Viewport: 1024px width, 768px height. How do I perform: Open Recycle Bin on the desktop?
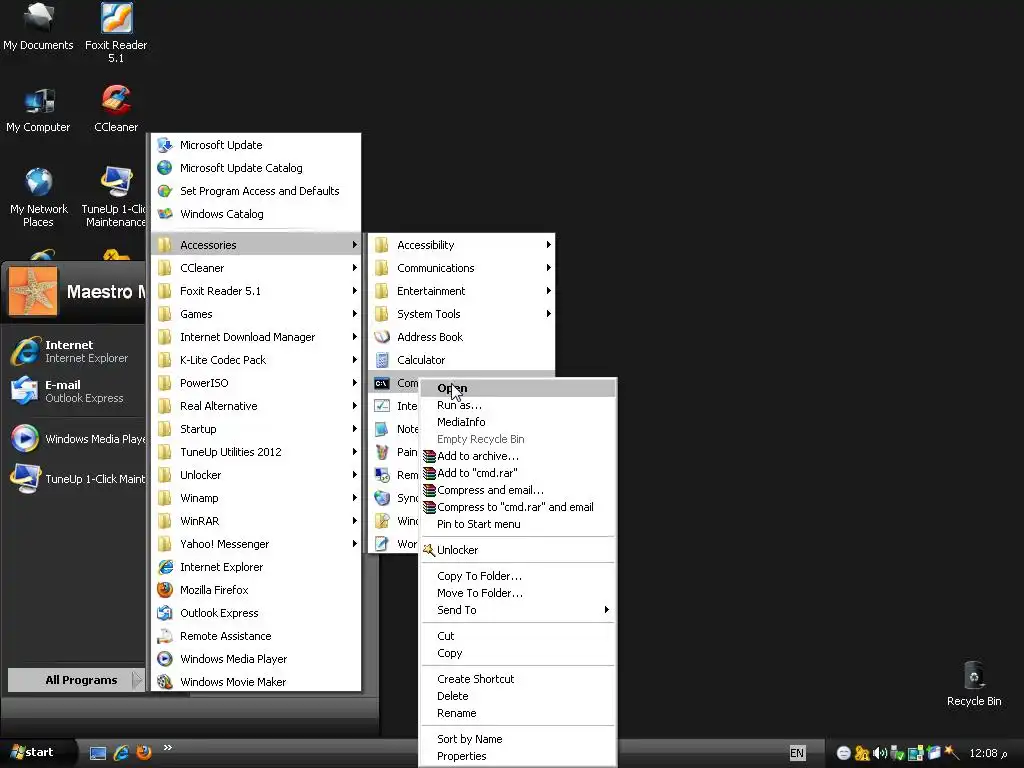coord(974,684)
